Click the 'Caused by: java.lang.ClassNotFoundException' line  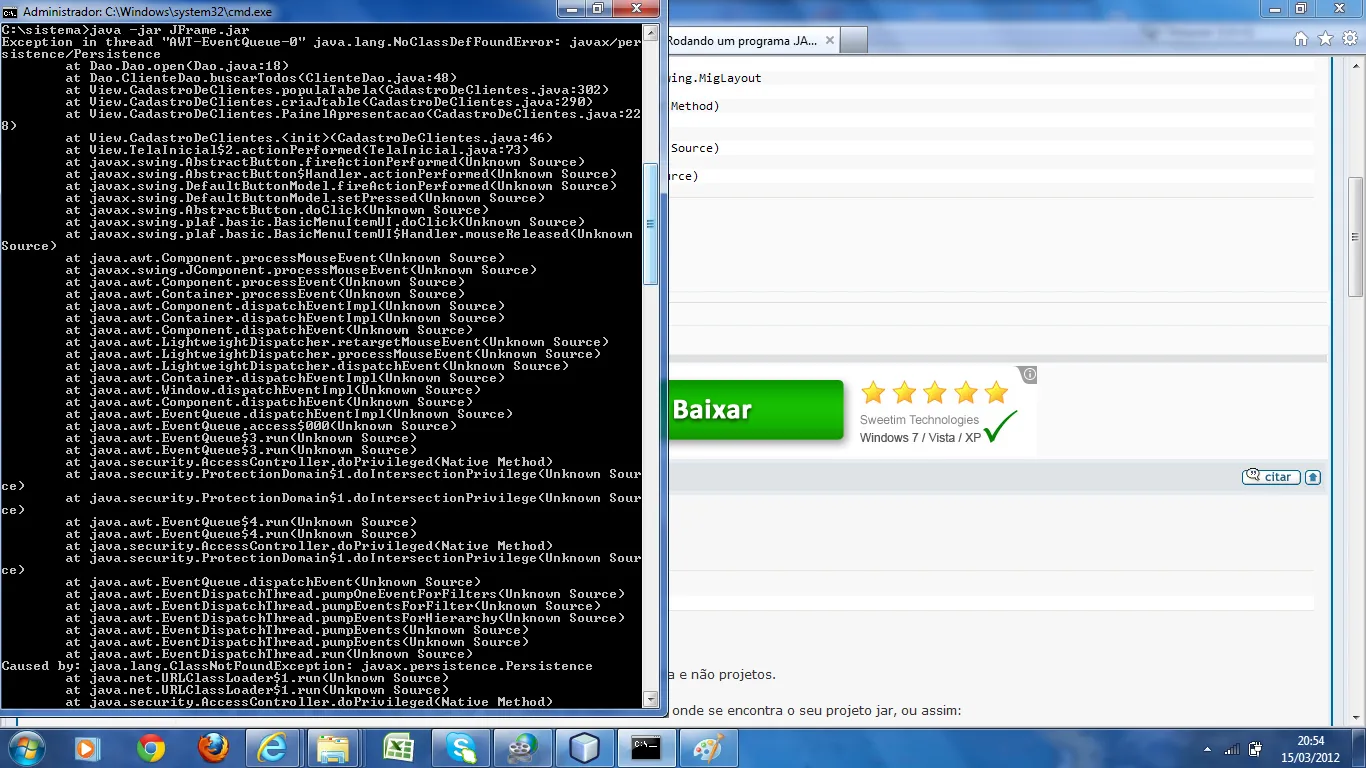click(297, 666)
